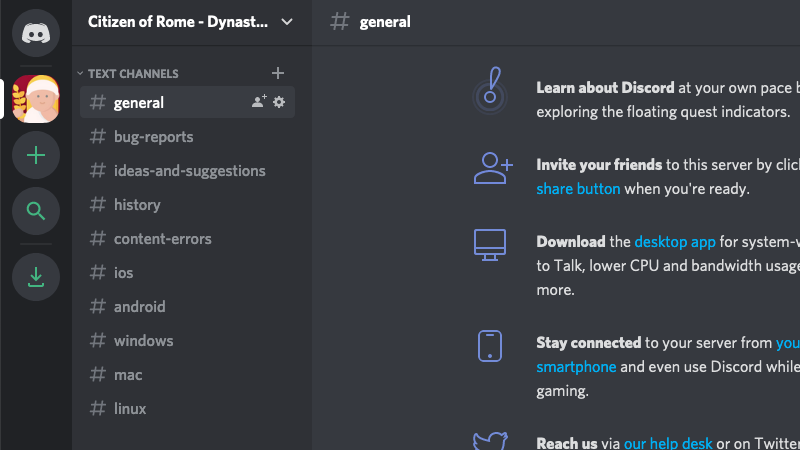800x450 pixels.
Task: Add a server with the plus icon
Action: (x=36, y=155)
